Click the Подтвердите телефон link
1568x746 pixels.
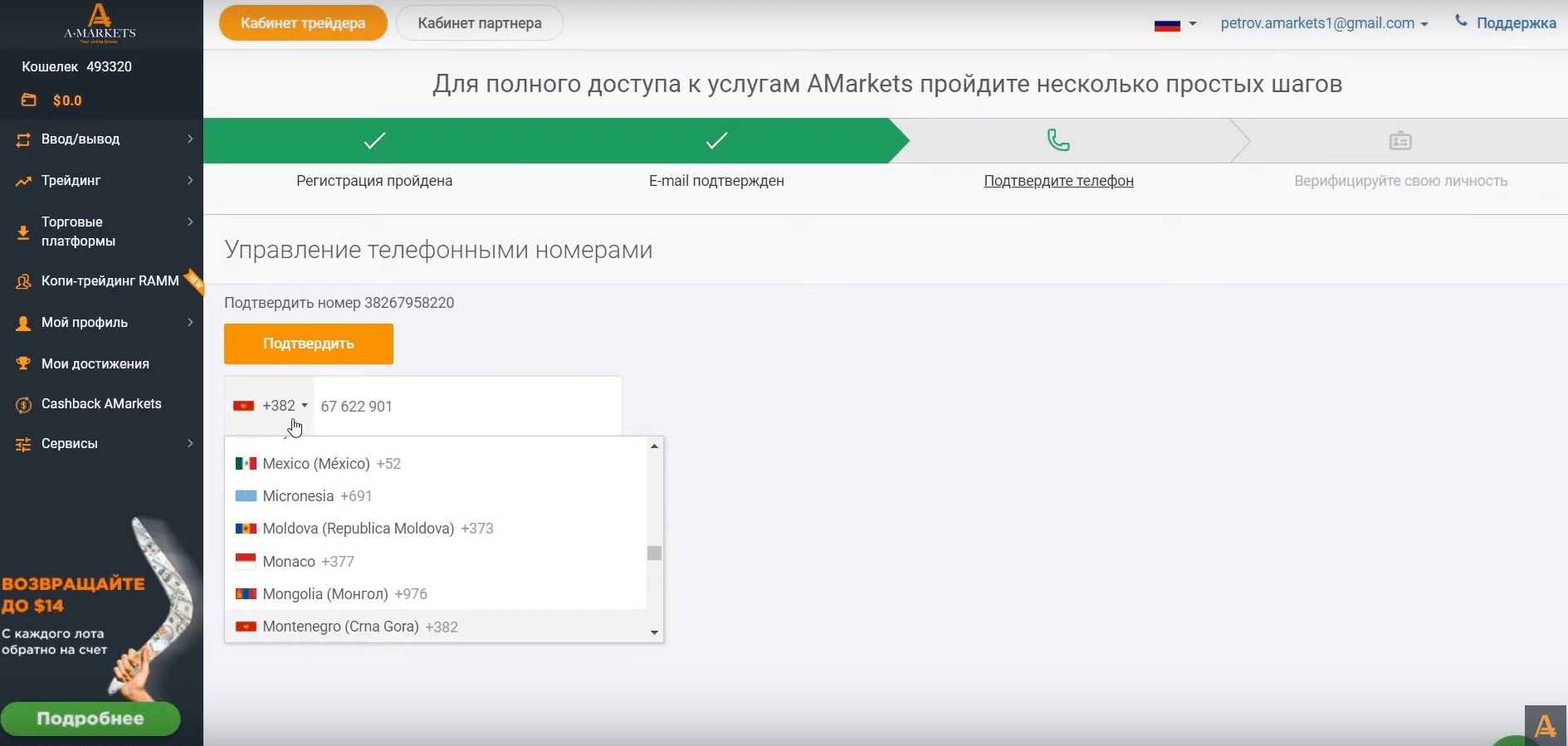pos(1058,181)
